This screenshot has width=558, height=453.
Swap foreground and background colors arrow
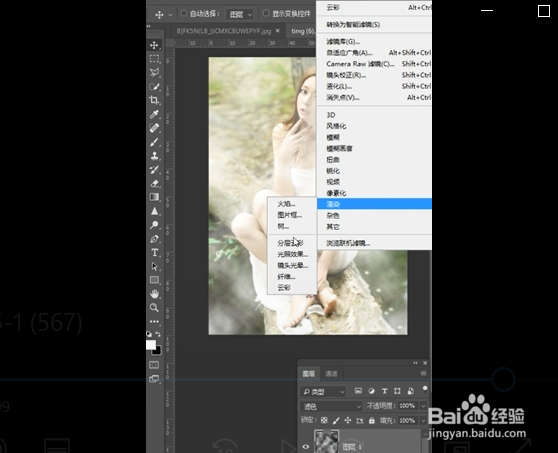tap(158, 335)
